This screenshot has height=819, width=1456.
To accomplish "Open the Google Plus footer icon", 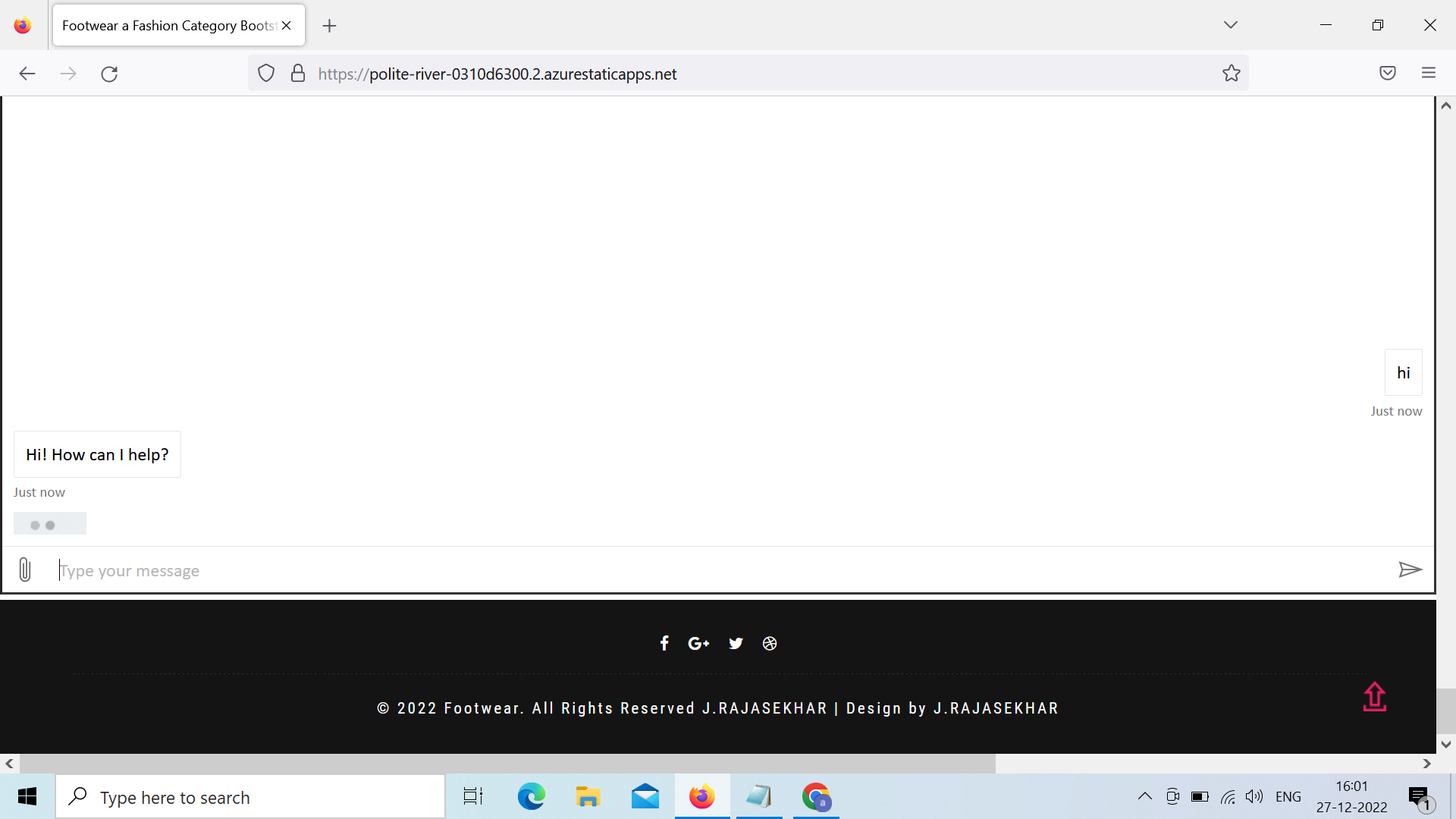I will 698,644.
